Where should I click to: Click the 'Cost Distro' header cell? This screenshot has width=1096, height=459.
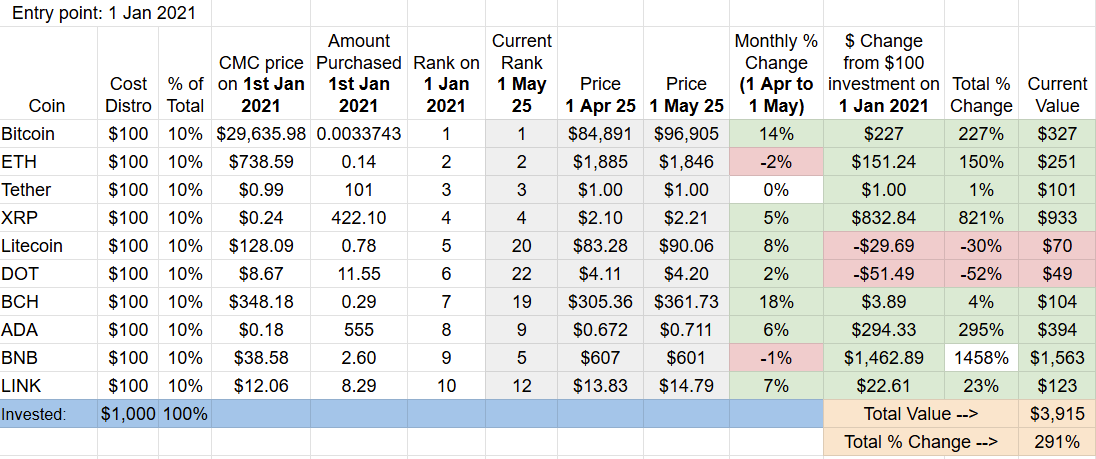point(129,73)
